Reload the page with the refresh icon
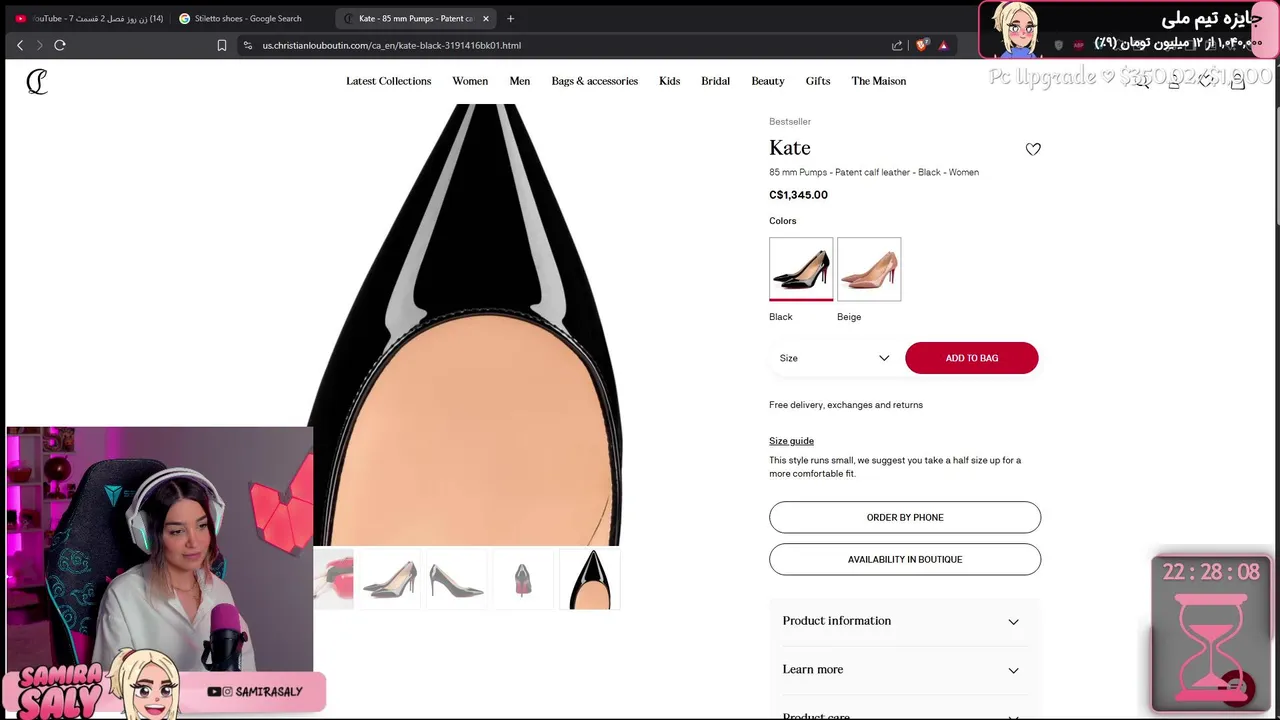The width and height of the screenshot is (1280, 720). (x=60, y=45)
